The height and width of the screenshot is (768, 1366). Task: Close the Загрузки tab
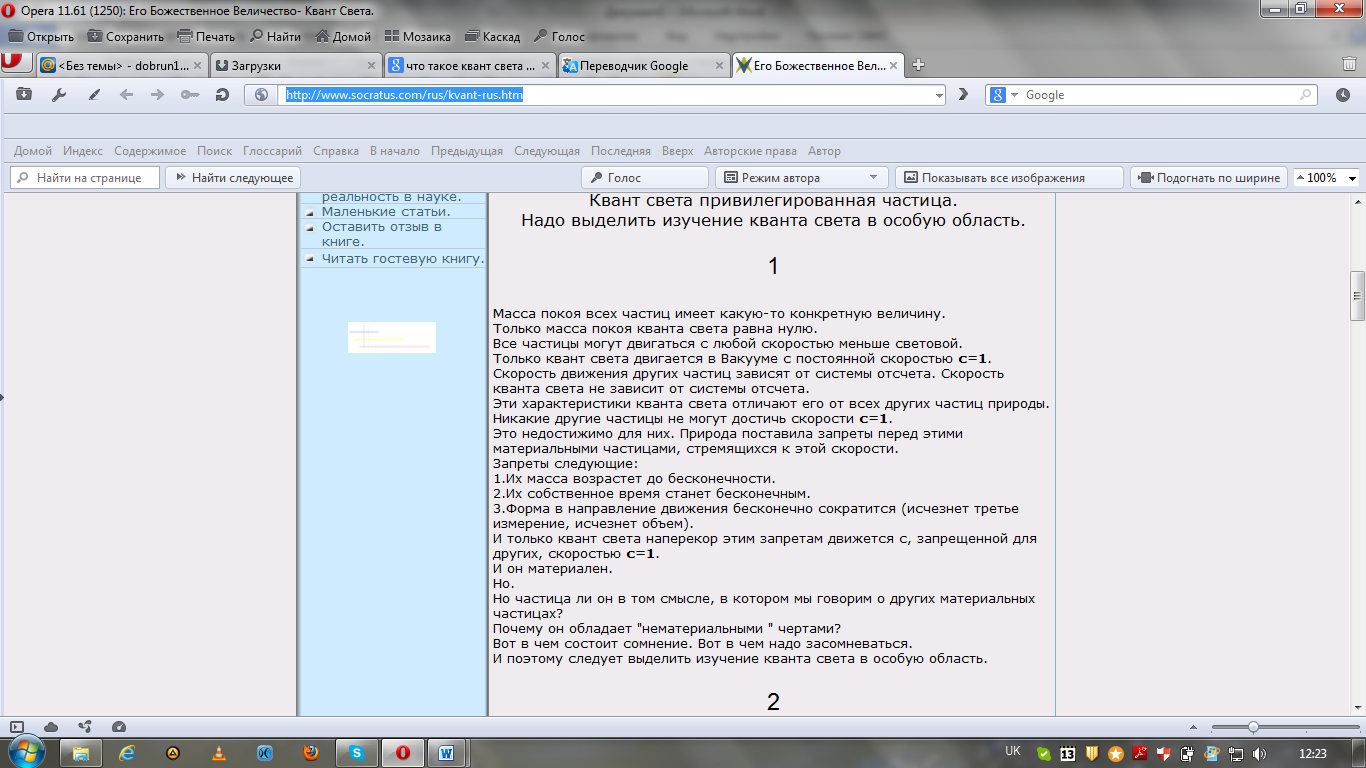point(371,65)
